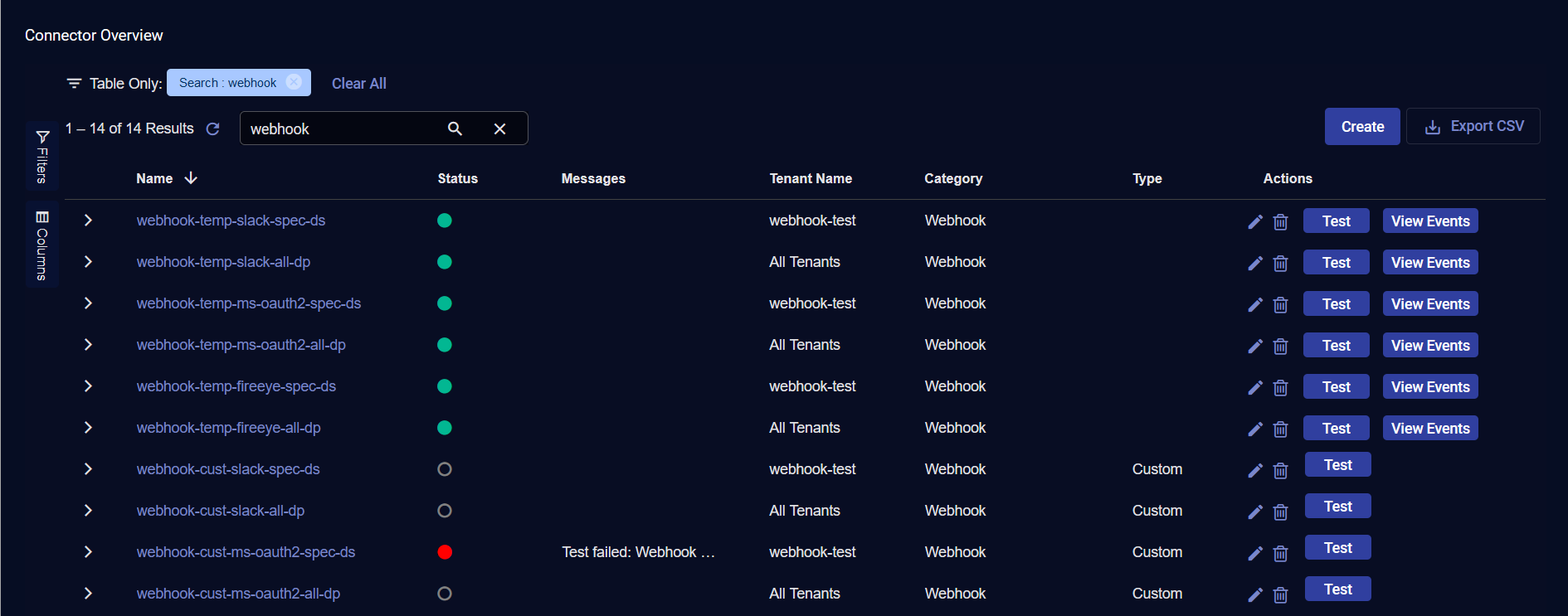Click the Create button
This screenshot has height=616, width=1568.
click(x=1361, y=127)
